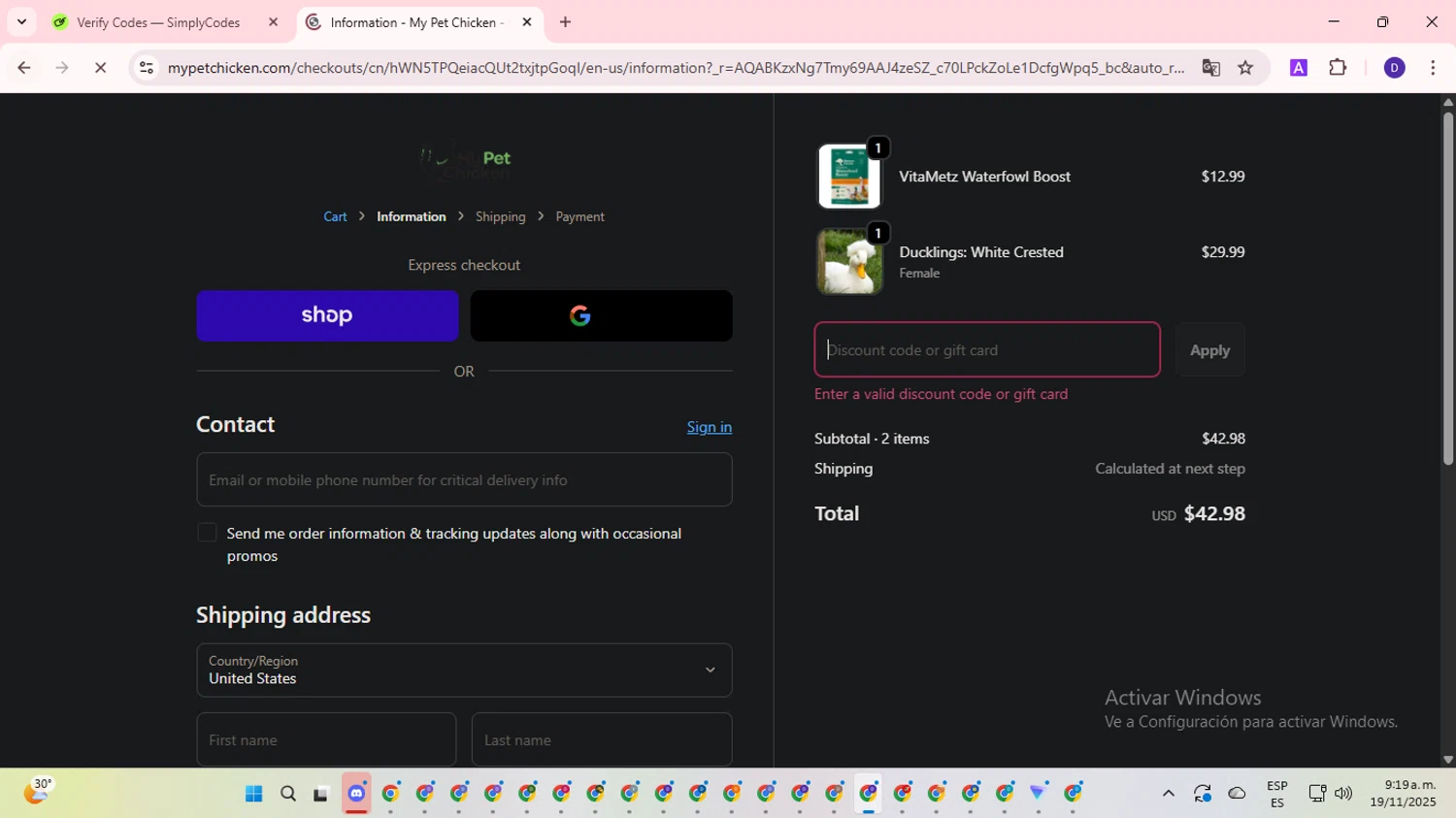
Task: Open the weather widget showing 30°
Action: [x=37, y=793]
